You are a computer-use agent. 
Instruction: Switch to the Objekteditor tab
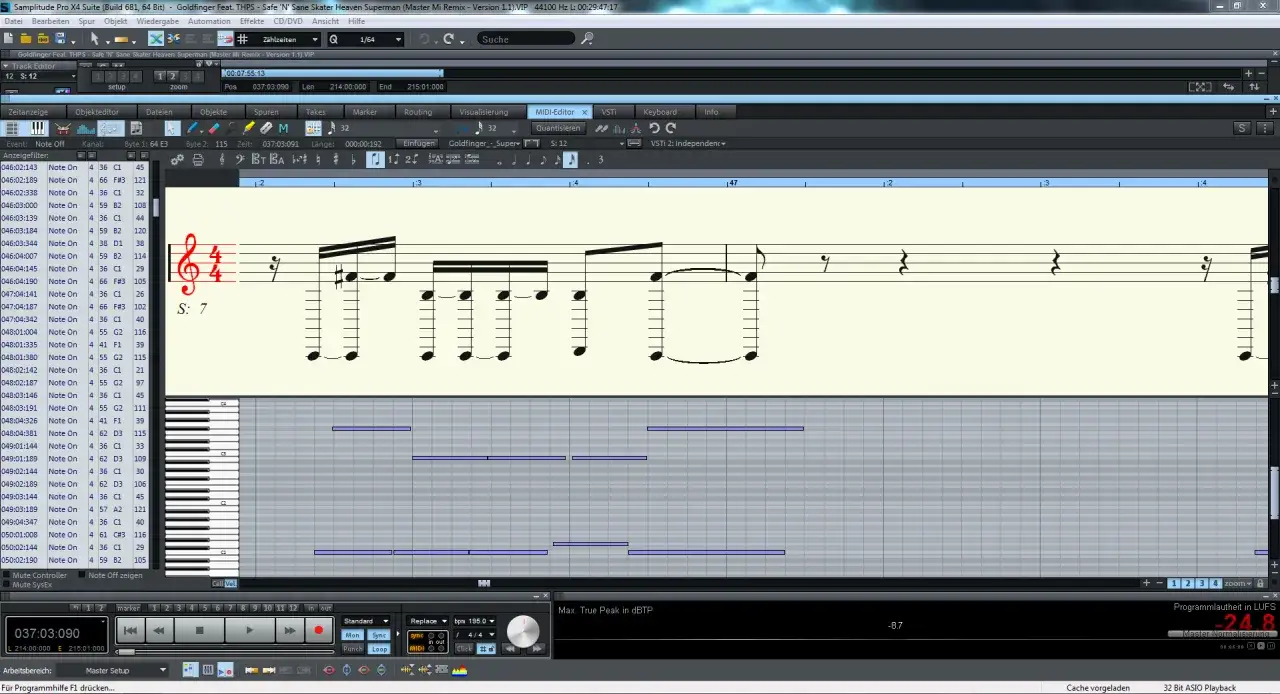(x=97, y=112)
